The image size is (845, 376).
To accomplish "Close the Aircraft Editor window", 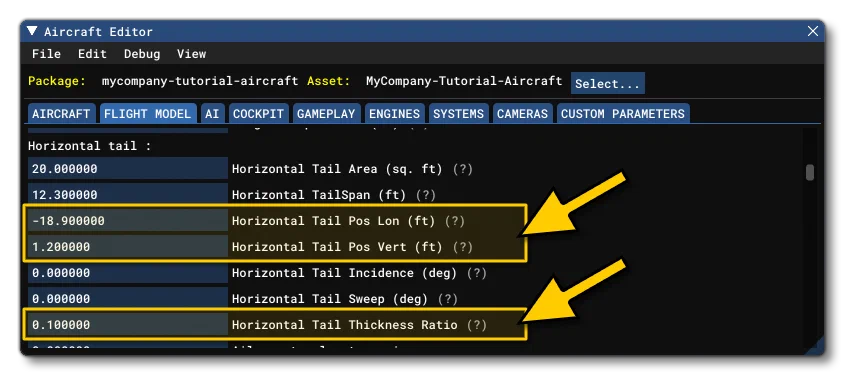I will tap(813, 31).
